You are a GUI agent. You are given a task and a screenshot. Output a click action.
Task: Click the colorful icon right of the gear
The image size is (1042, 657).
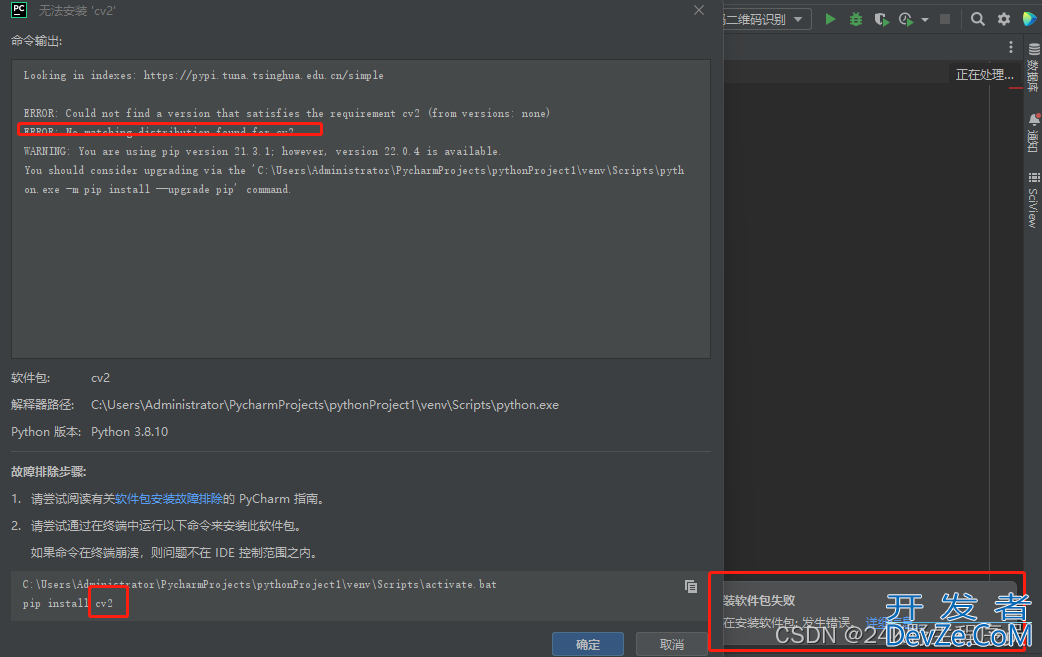(x=1029, y=19)
